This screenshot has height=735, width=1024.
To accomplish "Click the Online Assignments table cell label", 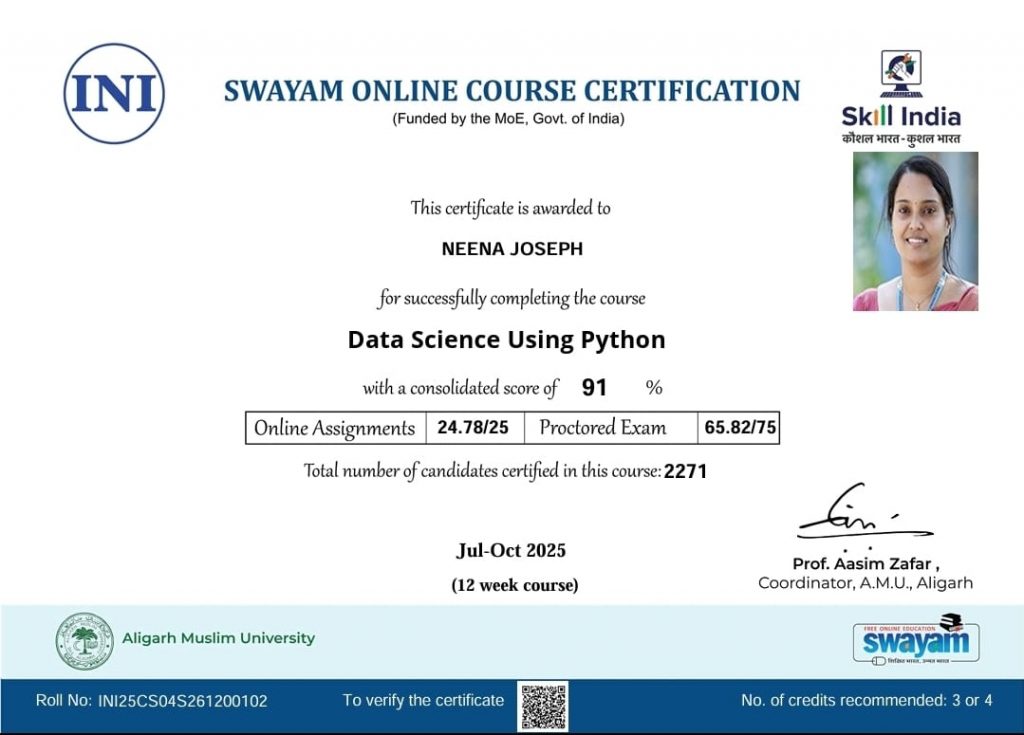I will (x=334, y=428).
